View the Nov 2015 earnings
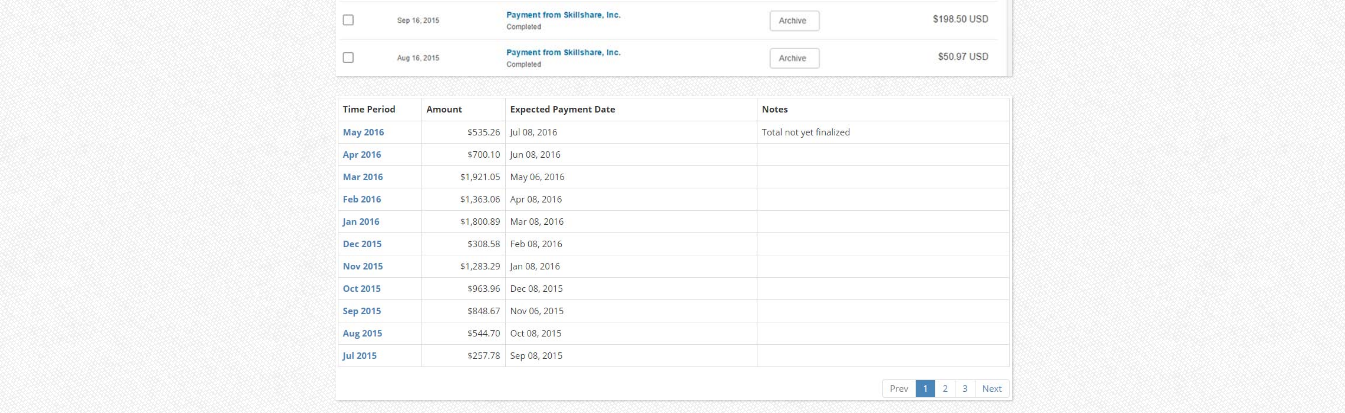Image resolution: width=1345 pixels, height=413 pixels. (363, 267)
